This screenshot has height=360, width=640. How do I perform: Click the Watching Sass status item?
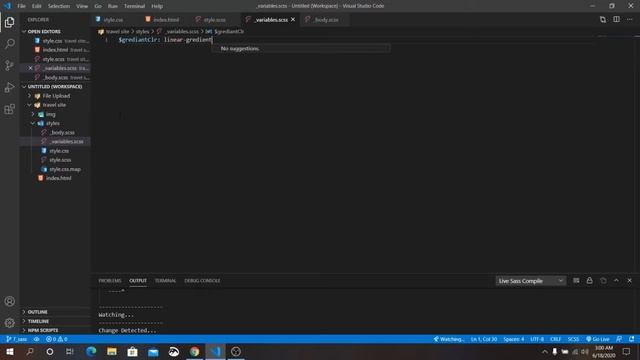(x=449, y=339)
